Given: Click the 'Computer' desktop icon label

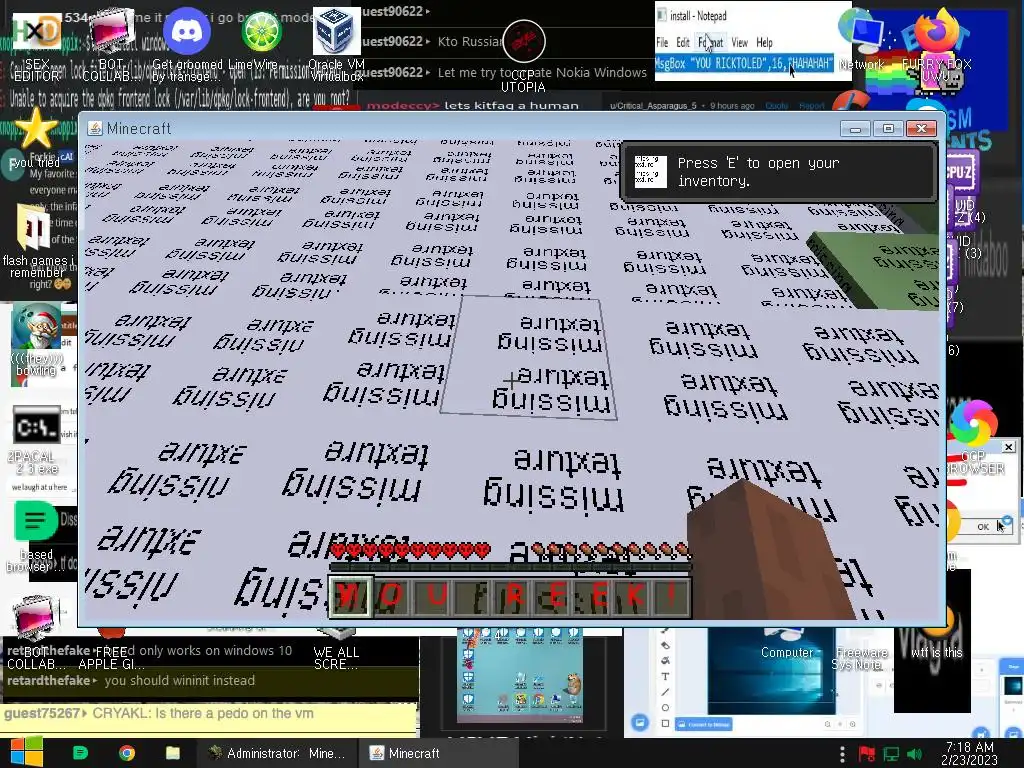Looking at the screenshot, I should pyautogui.click(x=786, y=652).
